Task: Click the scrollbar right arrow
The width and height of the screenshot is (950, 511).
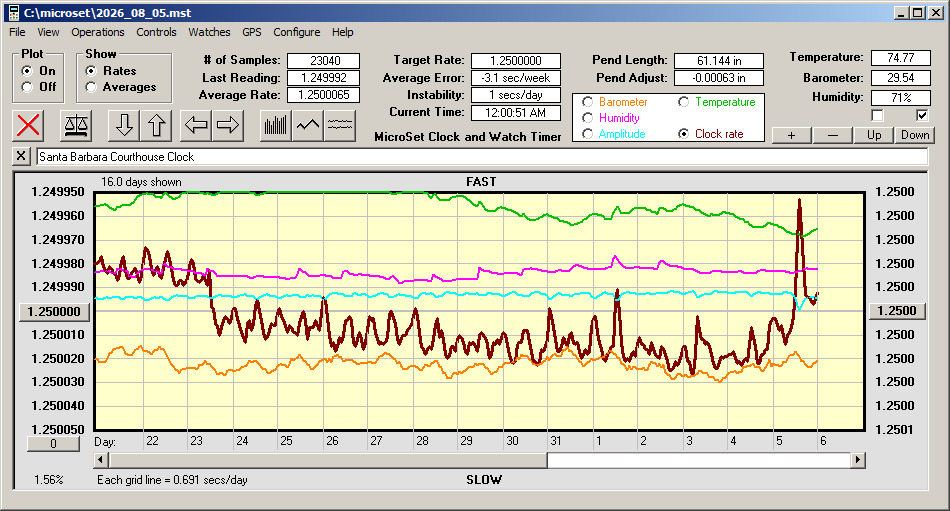Action: 857,460
